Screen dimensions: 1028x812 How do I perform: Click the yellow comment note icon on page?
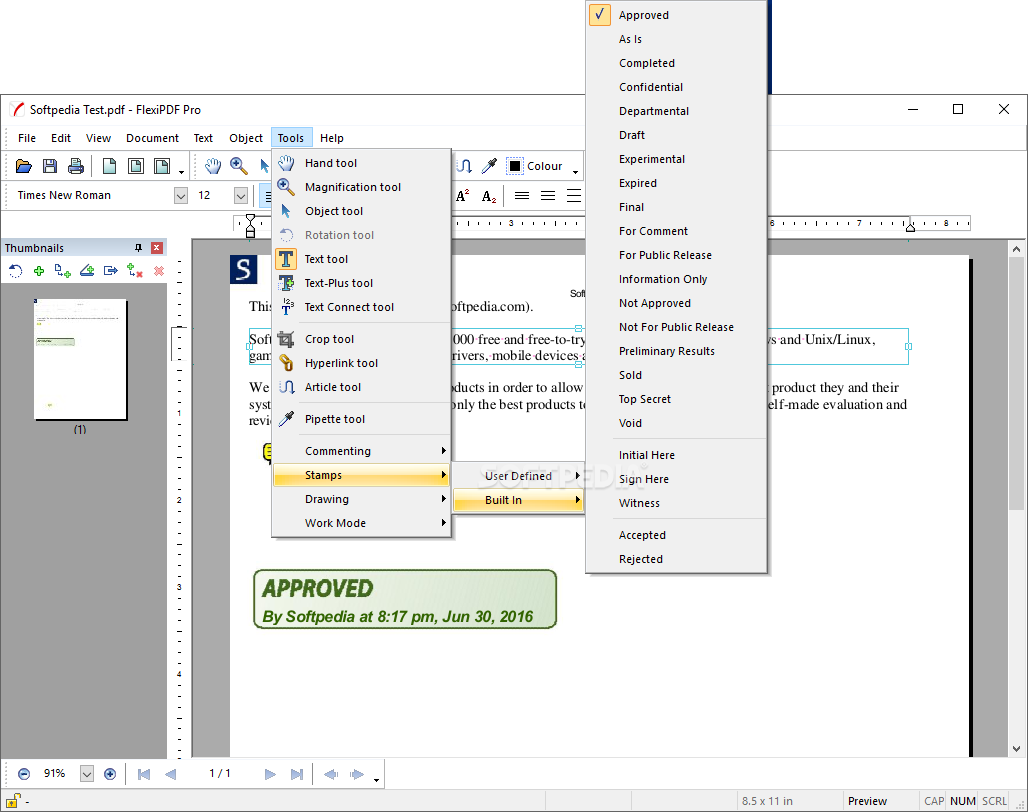pyautogui.click(x=267, y=452)
